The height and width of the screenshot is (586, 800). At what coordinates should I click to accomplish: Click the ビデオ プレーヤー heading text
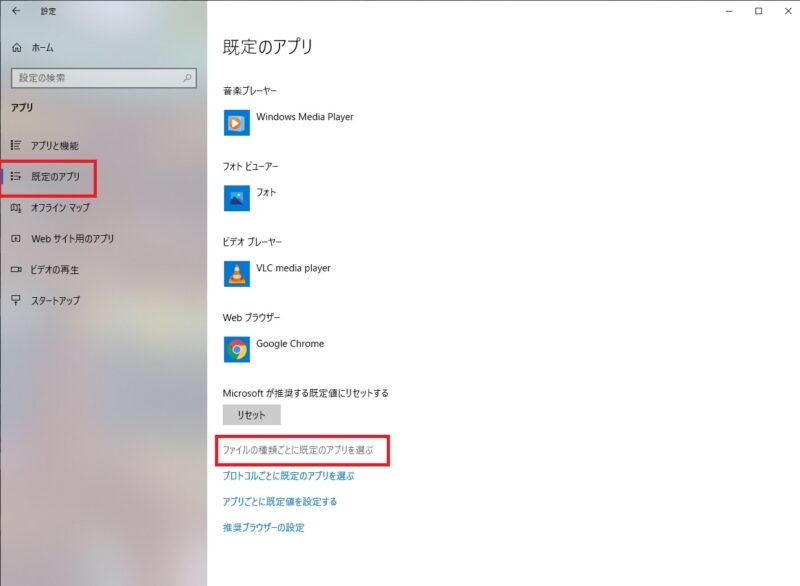[x=252, y=242]
